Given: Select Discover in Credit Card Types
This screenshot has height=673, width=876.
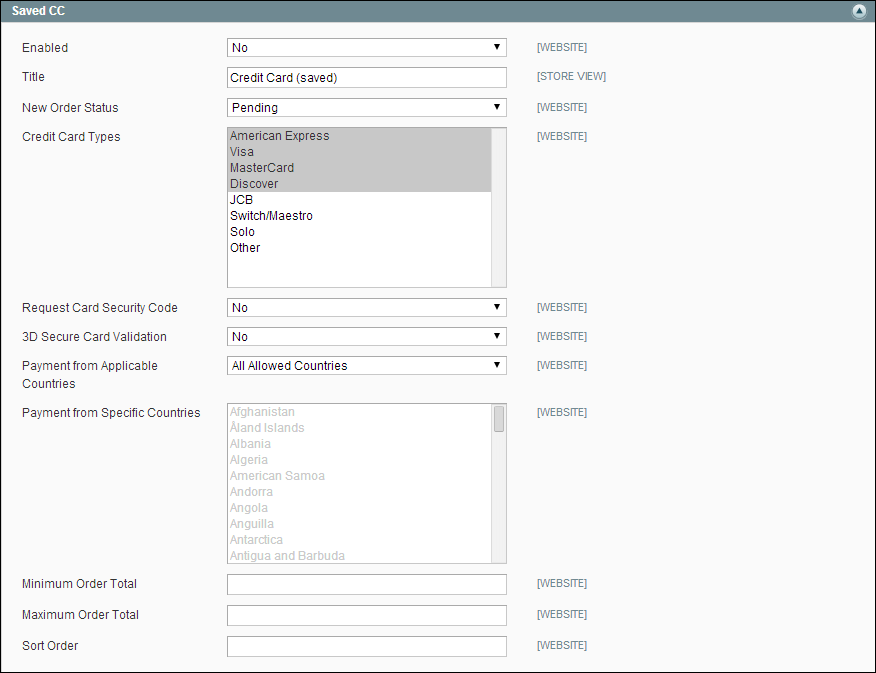Looking at the screenshot, I should [360, 184].
